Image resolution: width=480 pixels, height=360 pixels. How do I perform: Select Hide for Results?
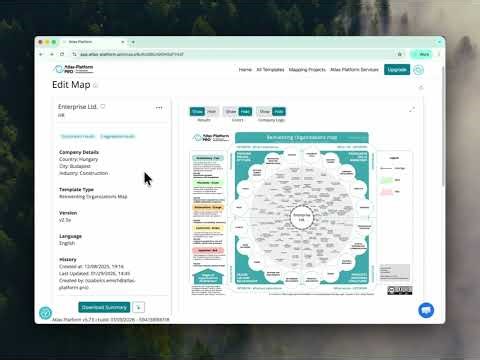click(212, 112)
